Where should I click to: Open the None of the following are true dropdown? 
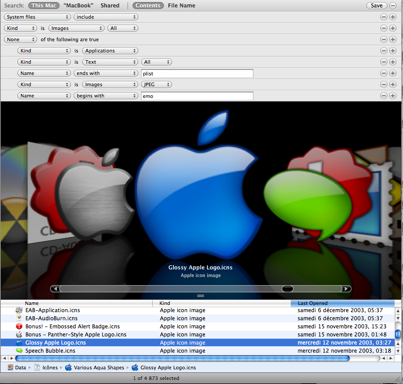[x=20, y=39]
